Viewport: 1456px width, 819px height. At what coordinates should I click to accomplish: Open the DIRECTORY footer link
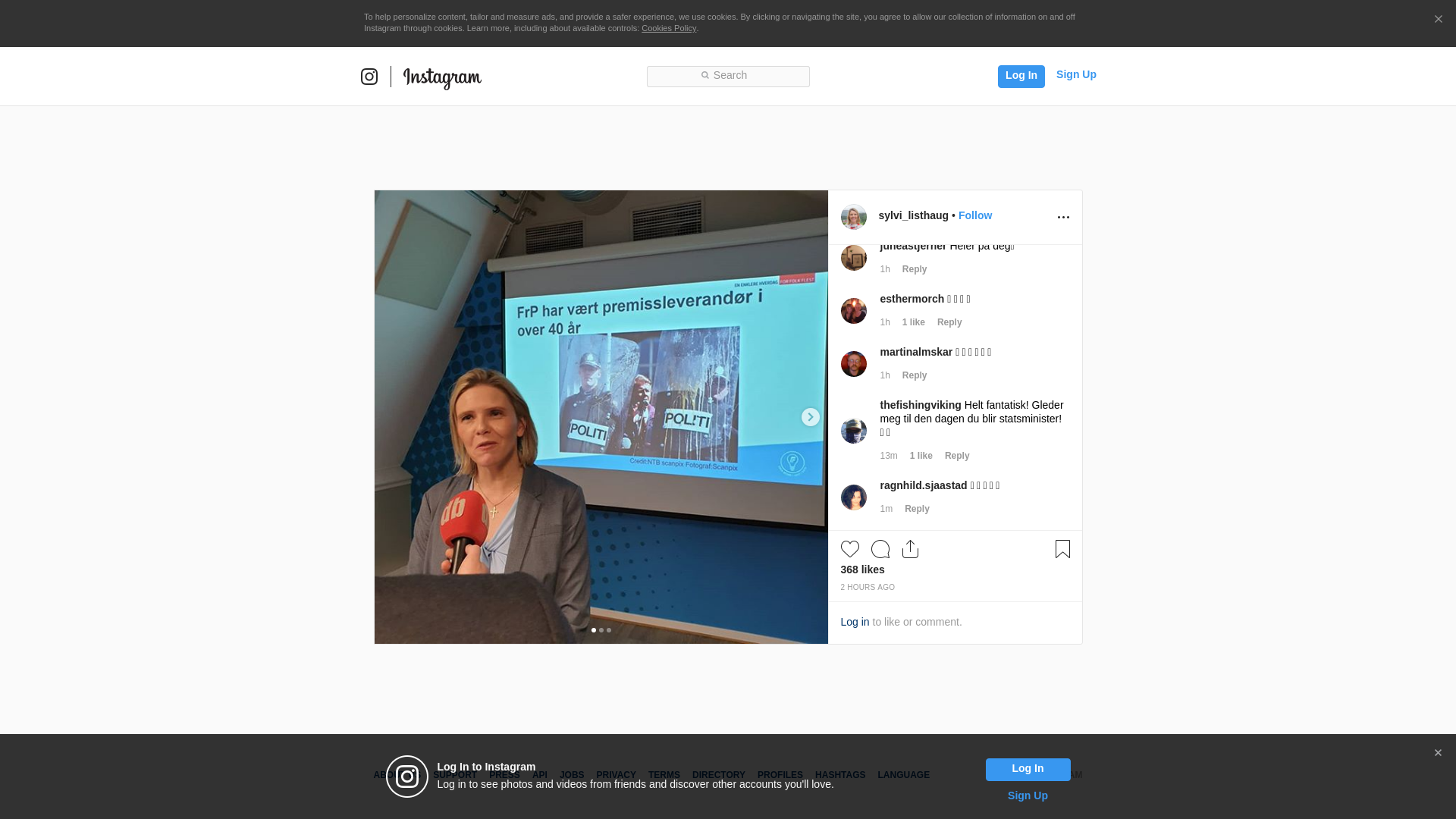point(719,775)
